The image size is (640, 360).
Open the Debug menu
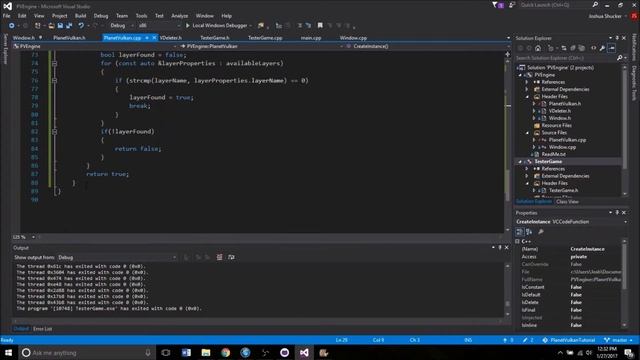(101, 16)
